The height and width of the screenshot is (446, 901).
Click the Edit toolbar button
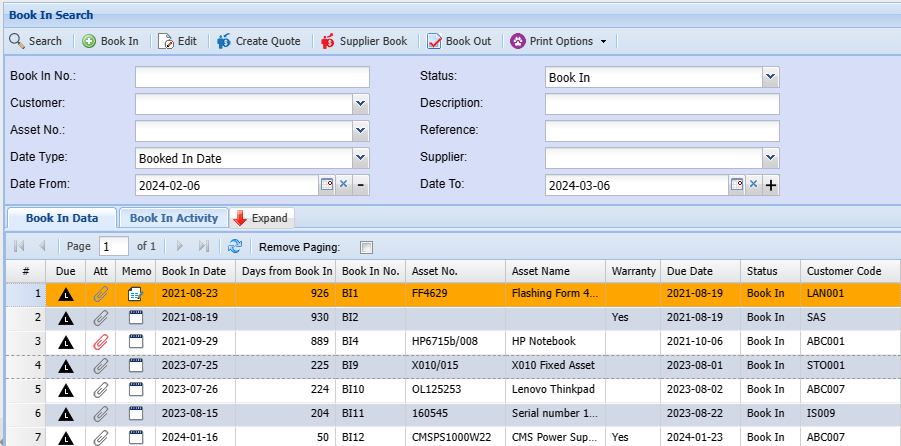[177, 41]
